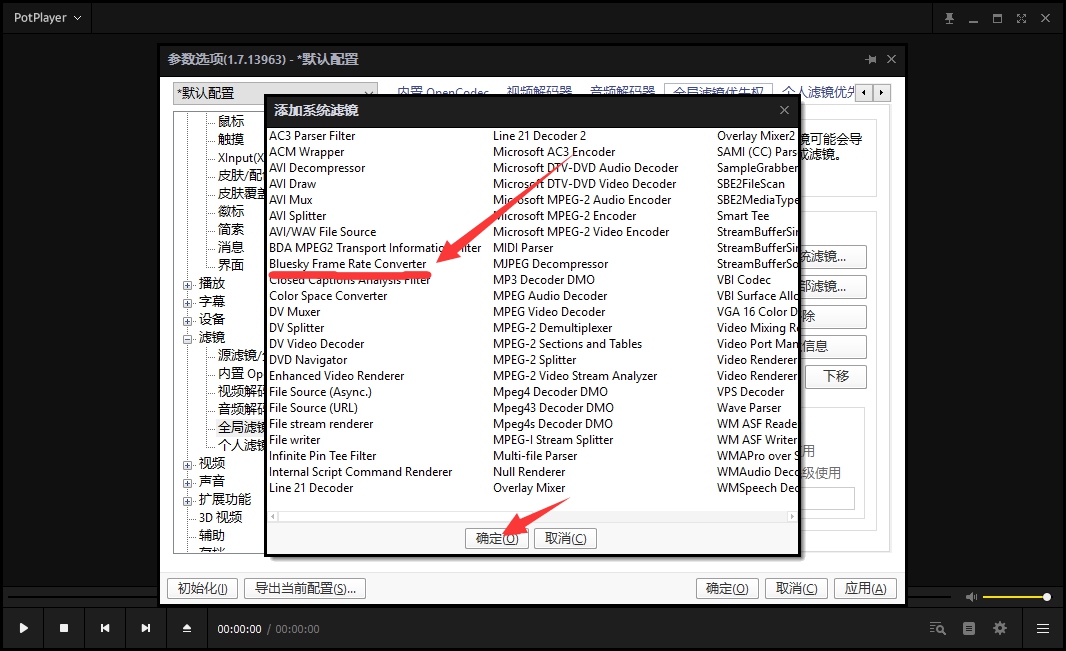Select the 消息 tree item
Image resolution: width=1066 pixels, height=651 pixels.
click(230, 247)
